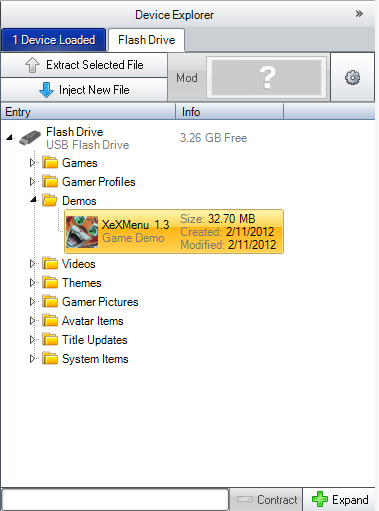The width and height of the screenshot is (379, 511).
Task: Switch to the 1 Device Loaded tab
Action: coord(54,40)
